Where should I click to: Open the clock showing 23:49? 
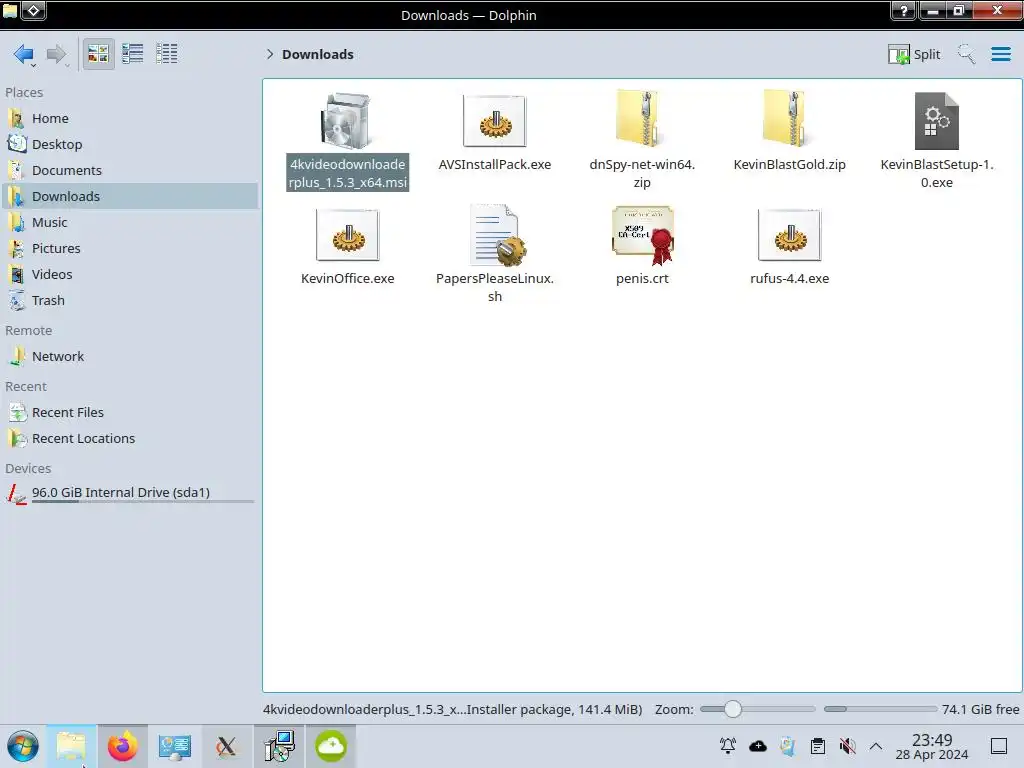coord(931,747)
